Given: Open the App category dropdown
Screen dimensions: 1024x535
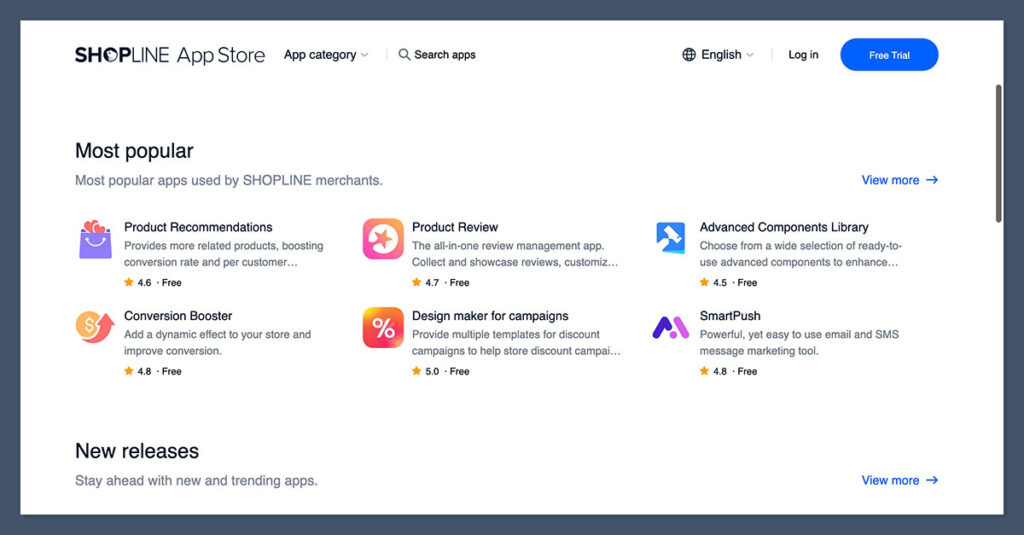Looking at the screenshot, I should tap(326, 55).
